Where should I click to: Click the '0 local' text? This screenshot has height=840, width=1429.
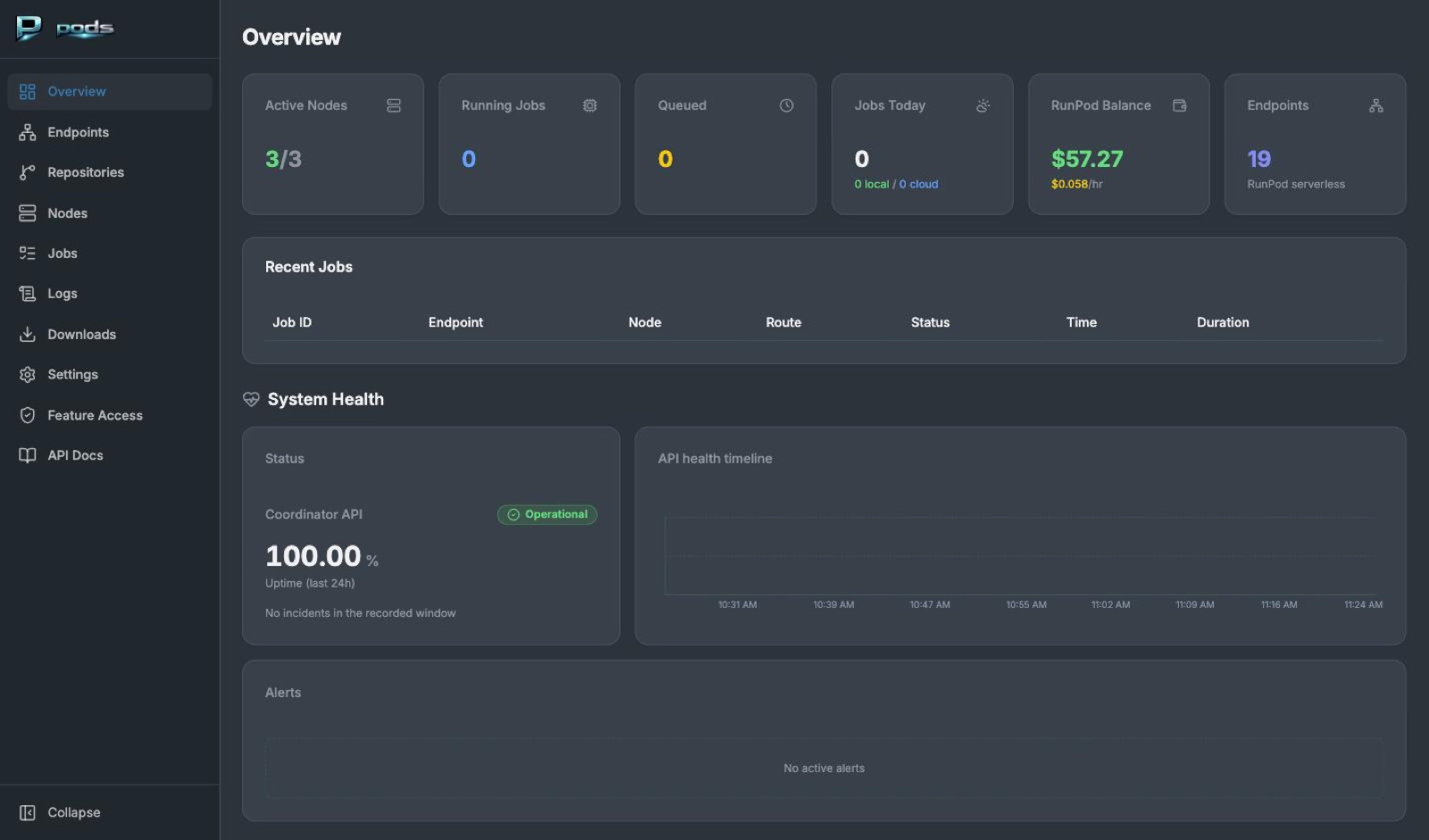tap(872, 184)
